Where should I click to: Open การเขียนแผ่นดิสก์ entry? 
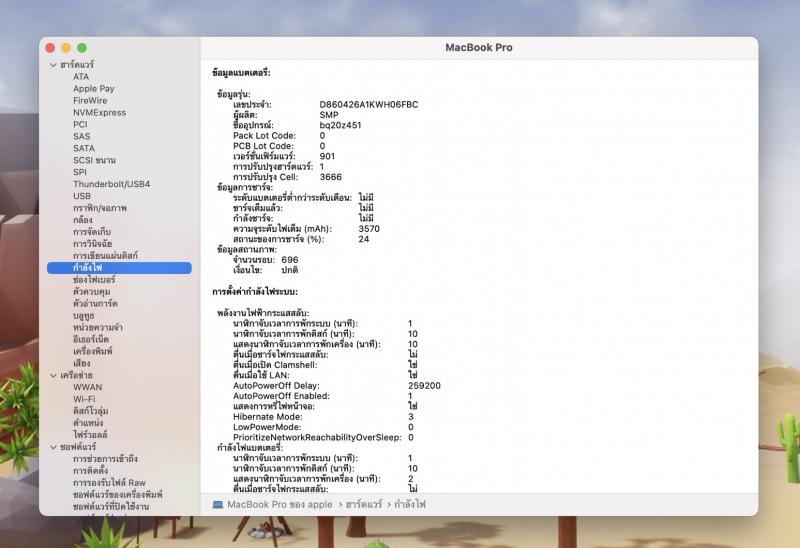tap(105, 256)
